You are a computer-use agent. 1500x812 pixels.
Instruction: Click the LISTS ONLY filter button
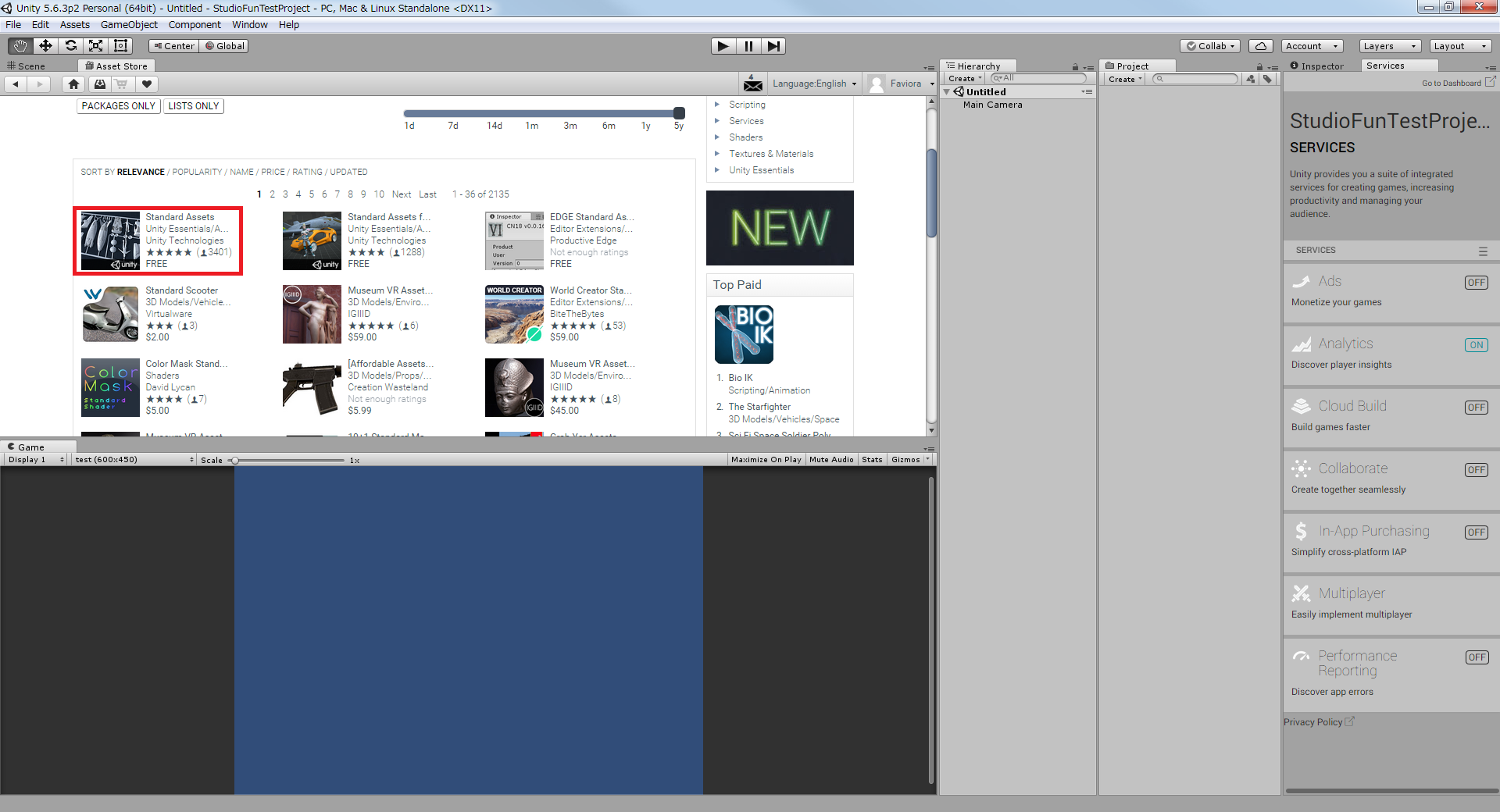pos(194,106)
